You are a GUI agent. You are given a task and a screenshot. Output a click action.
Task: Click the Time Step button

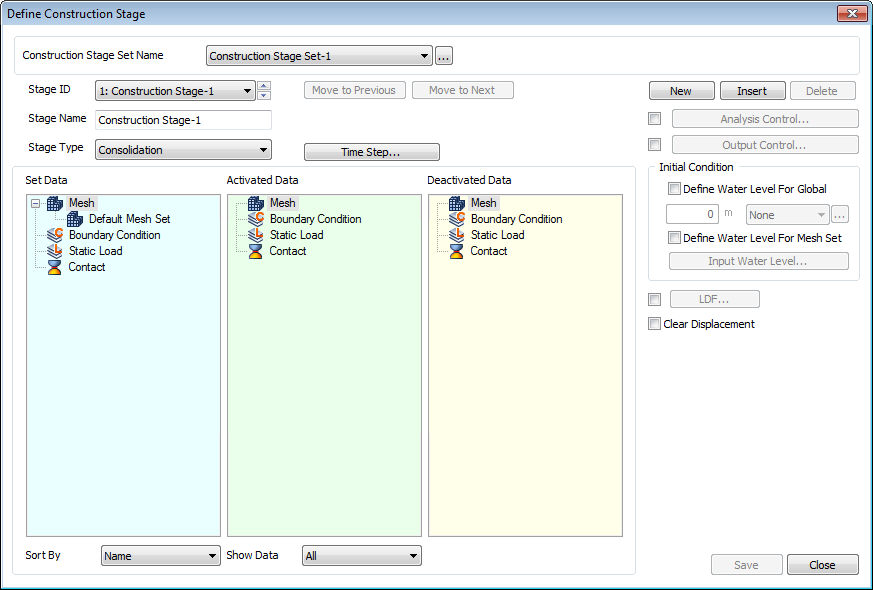(x=371, y=152)
